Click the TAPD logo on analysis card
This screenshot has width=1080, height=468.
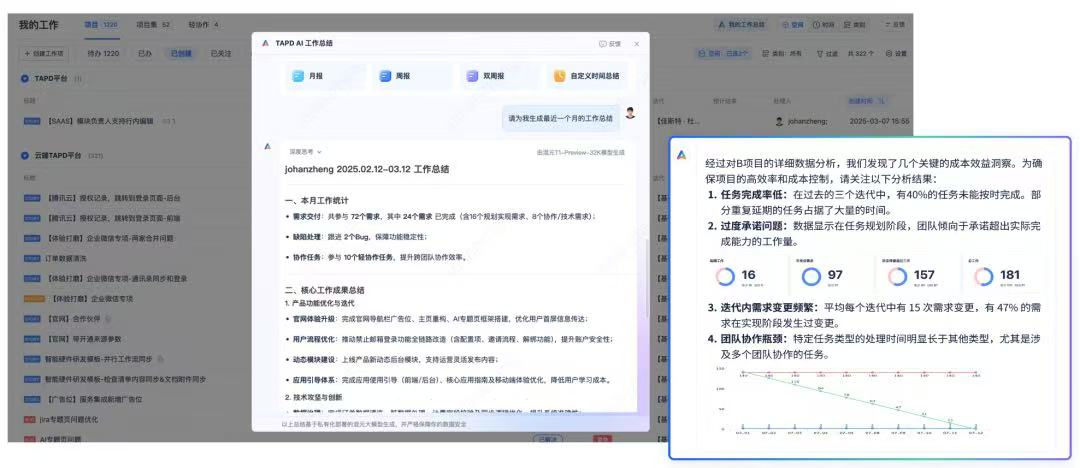[x=681, y=155]
